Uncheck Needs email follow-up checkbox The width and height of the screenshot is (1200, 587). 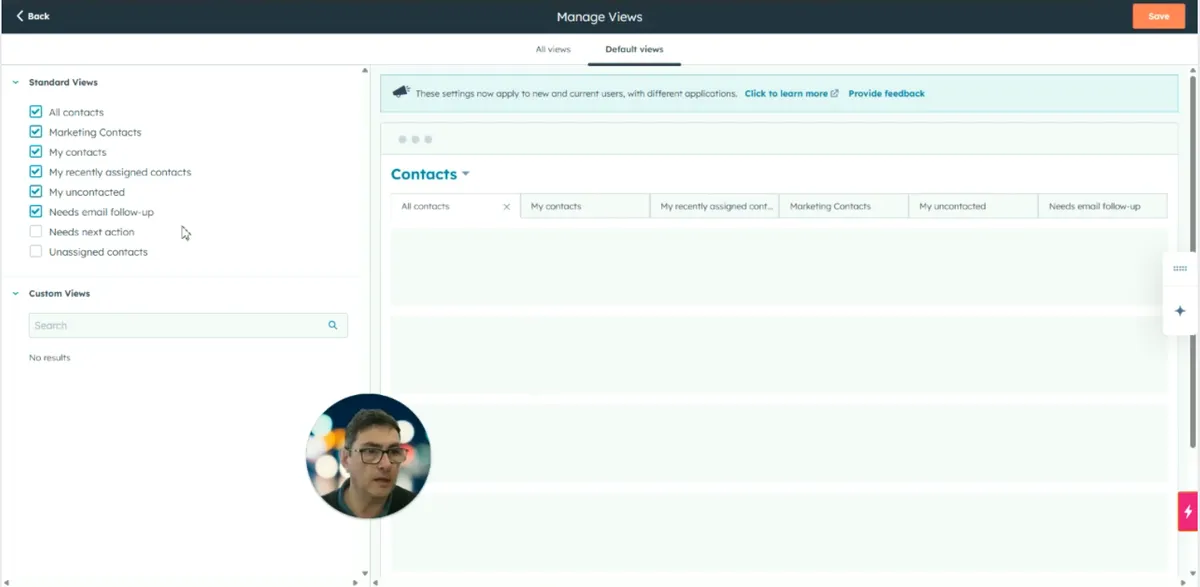(x=36, y=212)
